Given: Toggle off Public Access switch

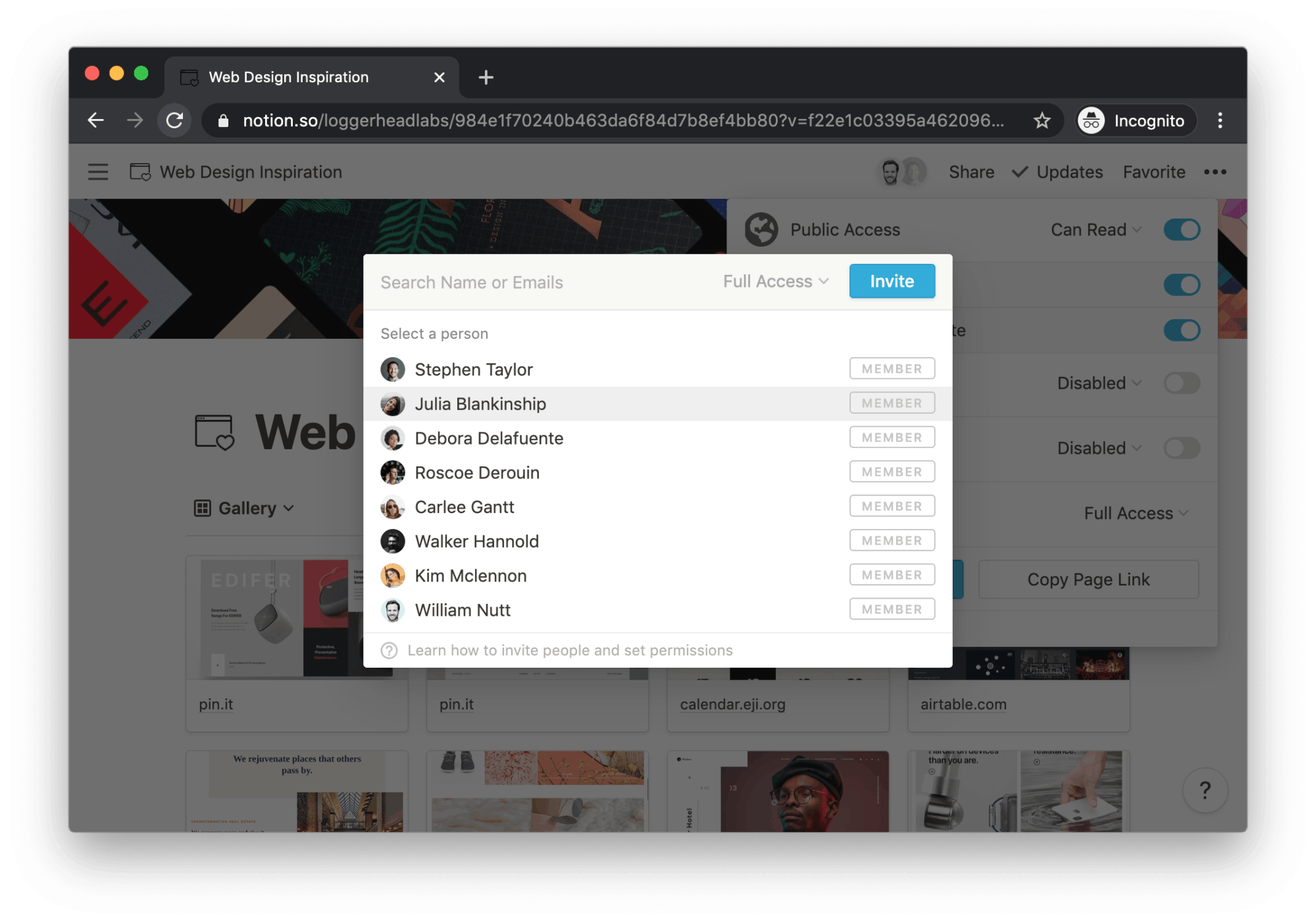Looking at the screenshot, I should pos(1182,230).
